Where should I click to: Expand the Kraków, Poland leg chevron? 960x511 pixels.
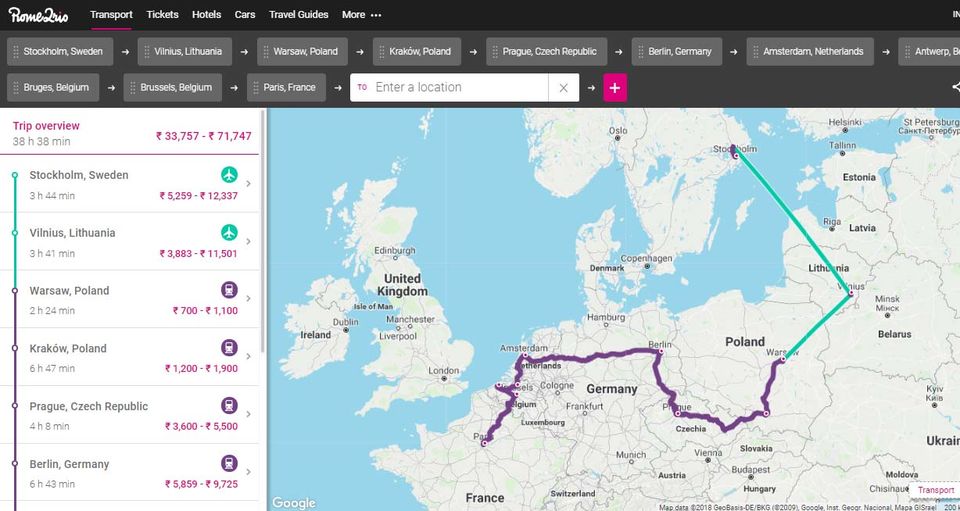(x=249, y=356)
